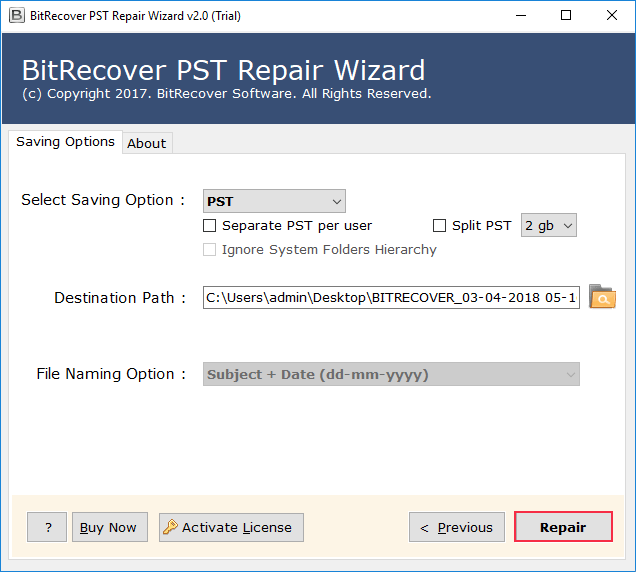The image size is (636, 572).
Task: Enable Separate PST per user checkbox
Action: click(209, 226)
